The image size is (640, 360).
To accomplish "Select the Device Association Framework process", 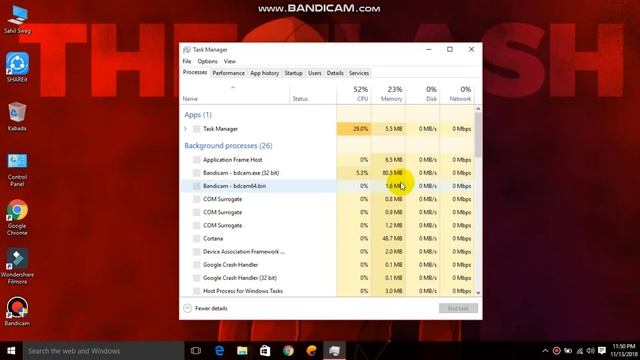I will pyautogui.click(x=327, y=251).
